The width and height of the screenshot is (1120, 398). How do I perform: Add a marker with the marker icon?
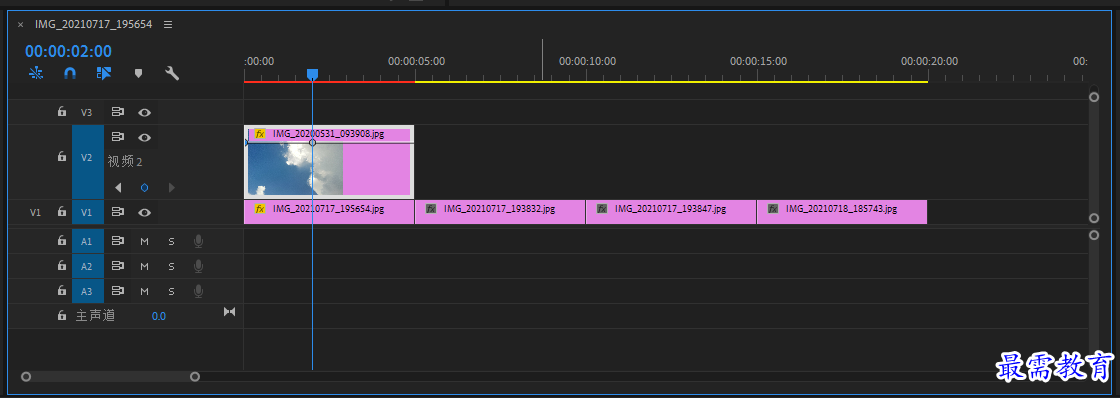pyautogui.click(x=139, y=73)
